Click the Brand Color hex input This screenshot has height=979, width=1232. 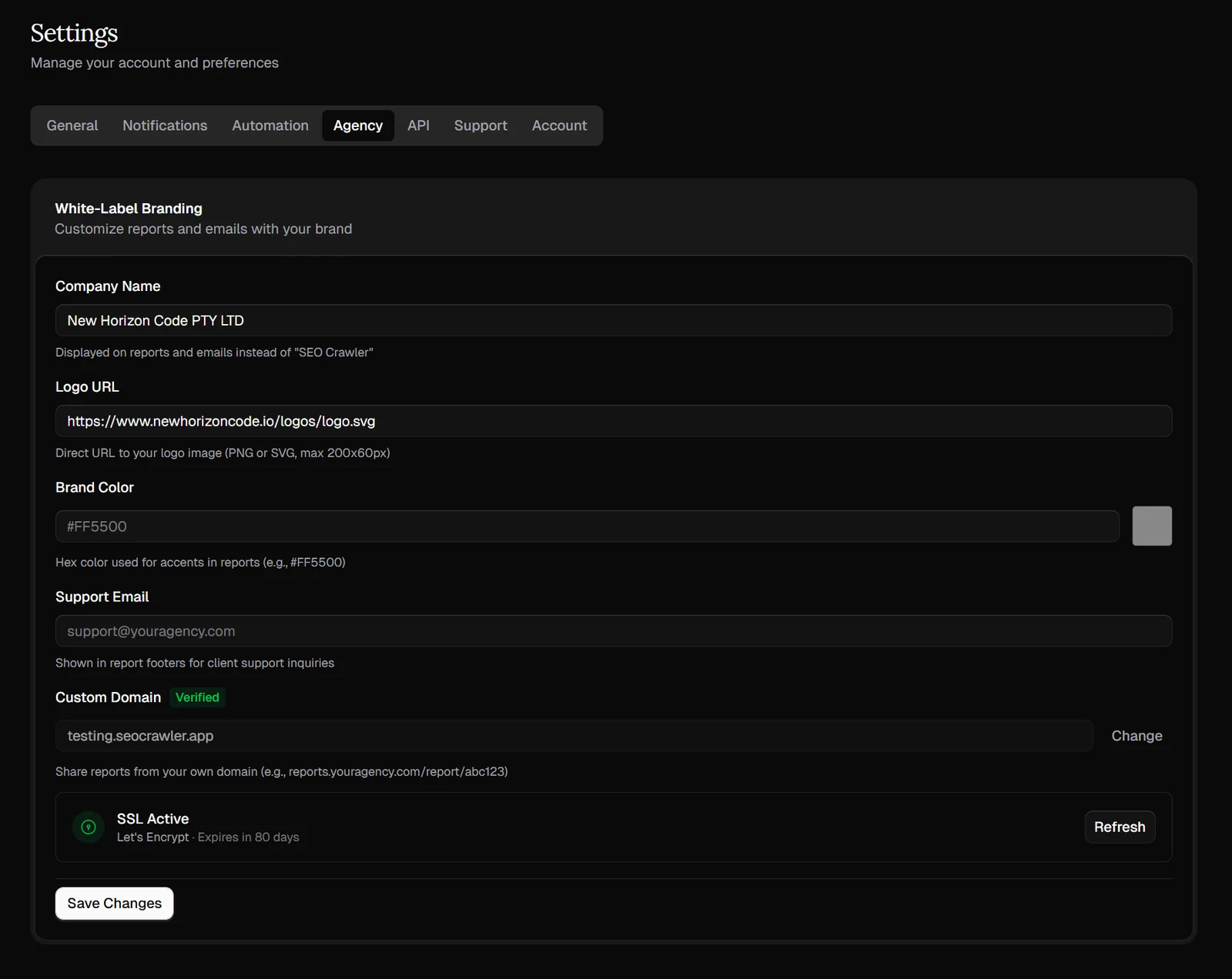588,526
